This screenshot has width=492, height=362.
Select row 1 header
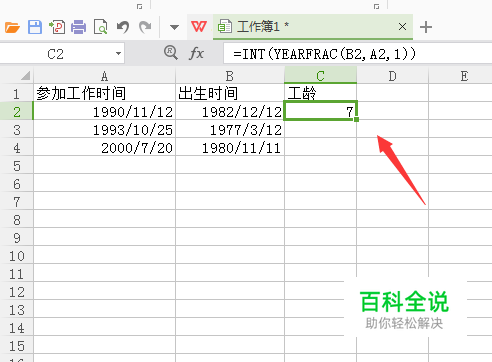[17, 93]
